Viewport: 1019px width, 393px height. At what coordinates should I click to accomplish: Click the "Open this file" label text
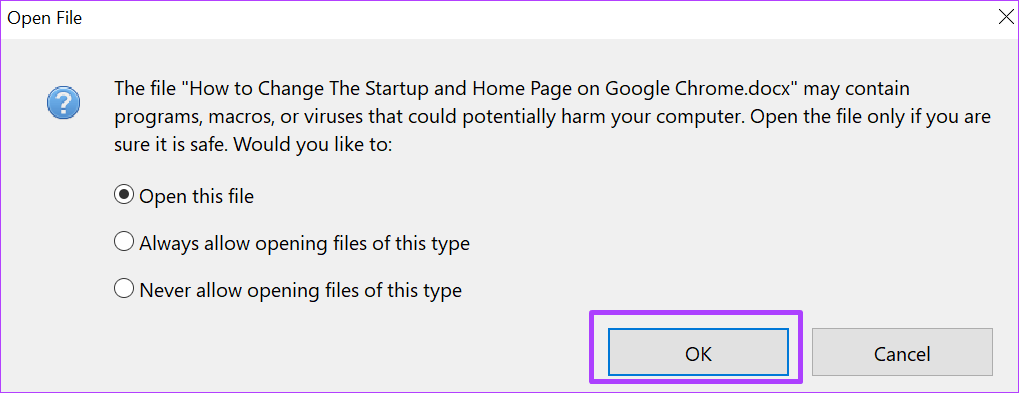point(197,196)
